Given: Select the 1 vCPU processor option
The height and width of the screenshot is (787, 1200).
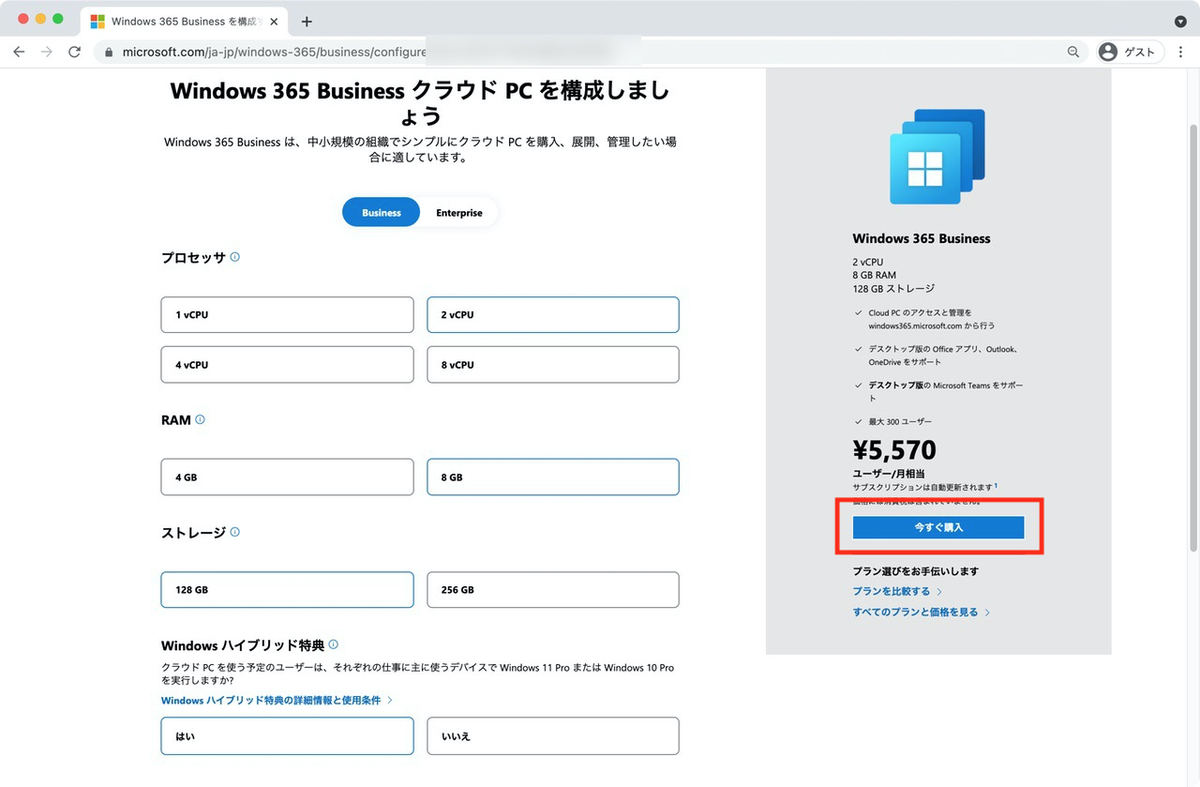Looking at the screenshot, I should (x=287, y=314).
